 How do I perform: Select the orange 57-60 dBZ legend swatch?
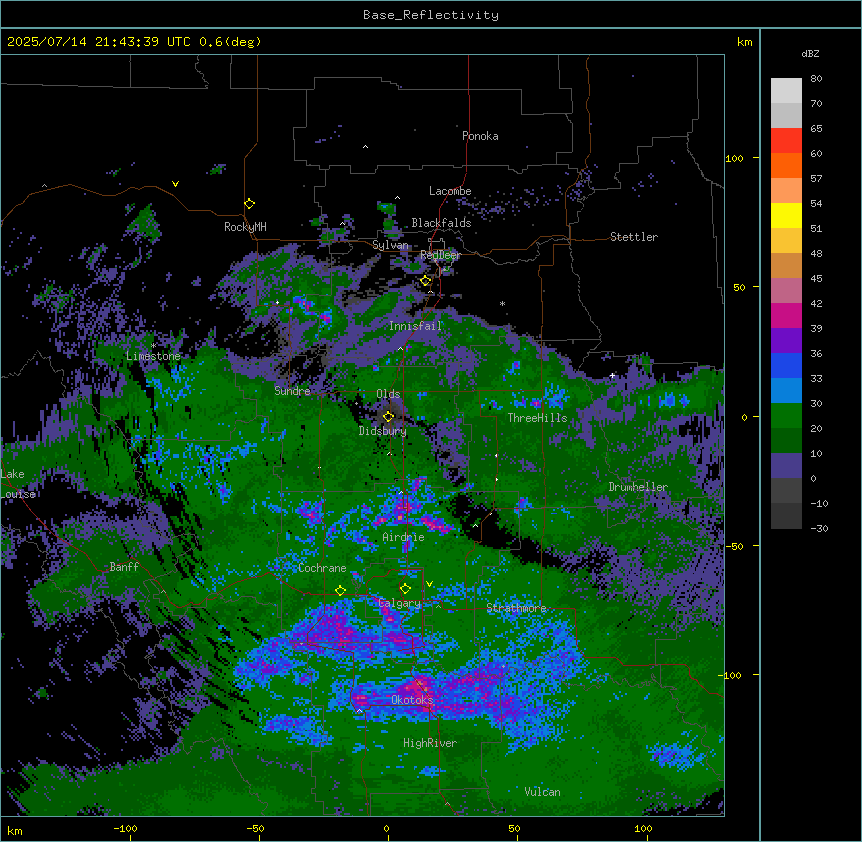786,165
